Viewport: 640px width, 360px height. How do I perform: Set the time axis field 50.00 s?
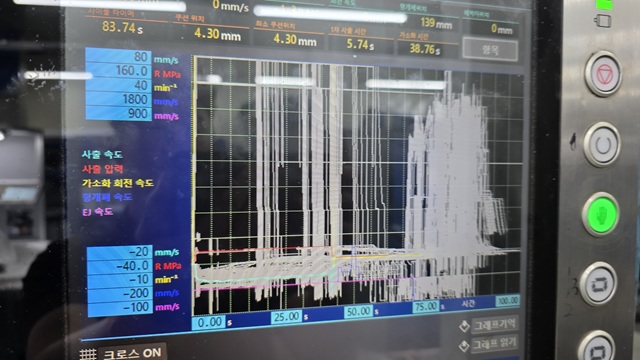click(358, 311)
